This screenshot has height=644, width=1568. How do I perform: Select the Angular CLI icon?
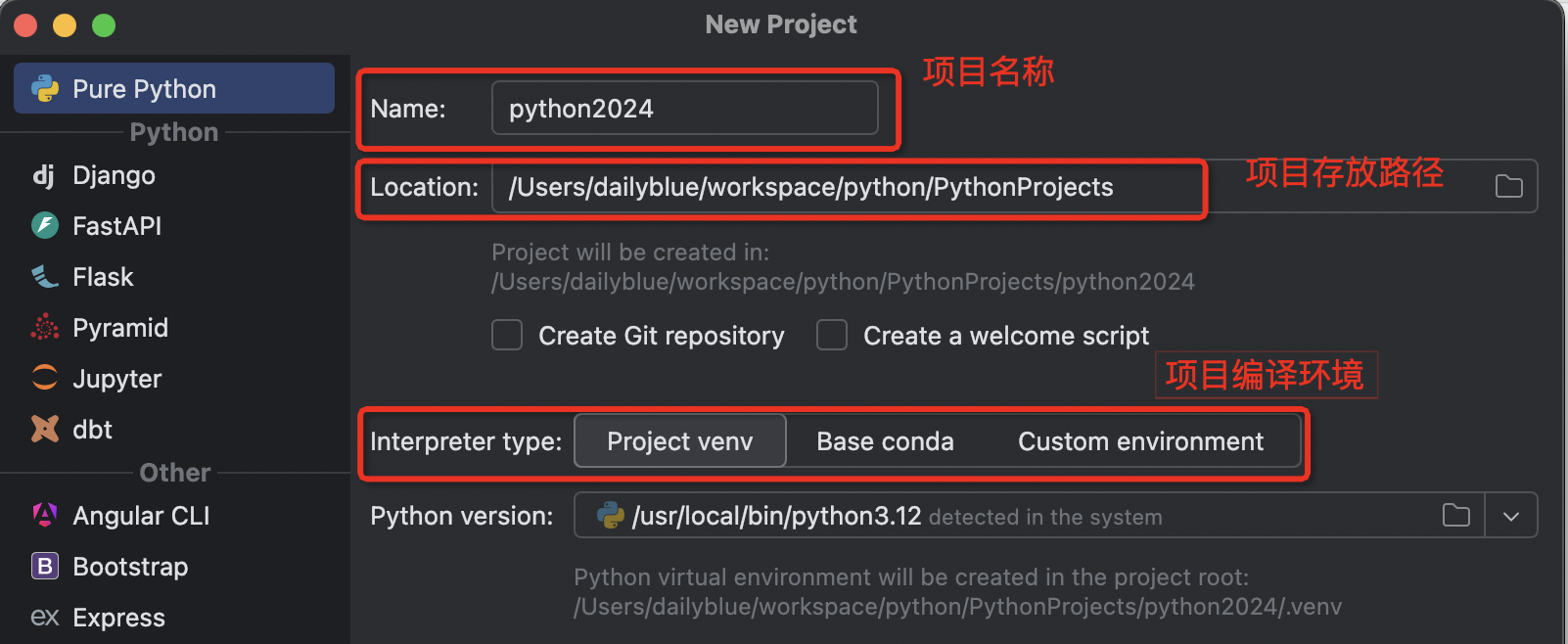point(45,515)
